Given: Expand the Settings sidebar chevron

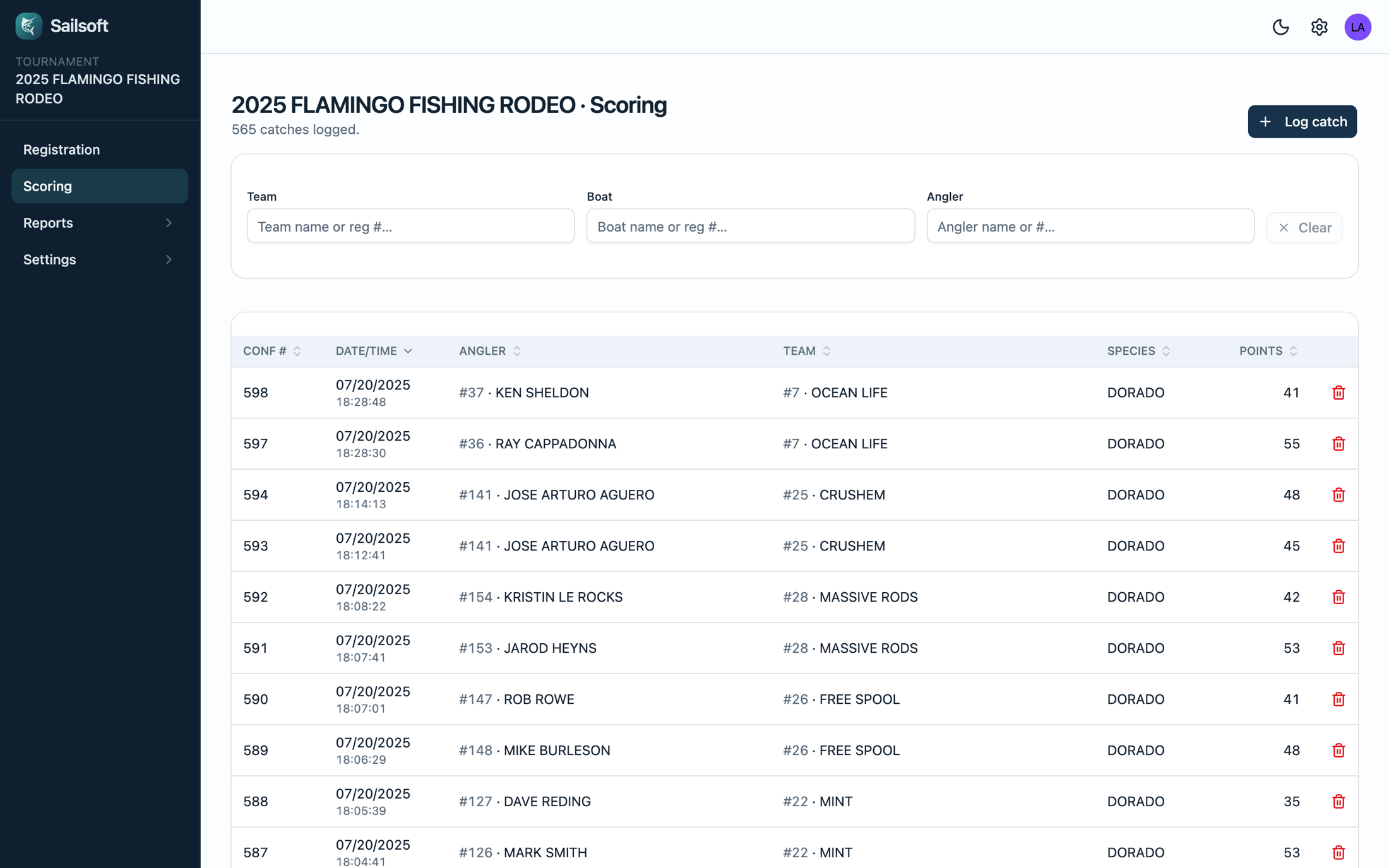Looking at the screenshot, I should click(169, 259).
